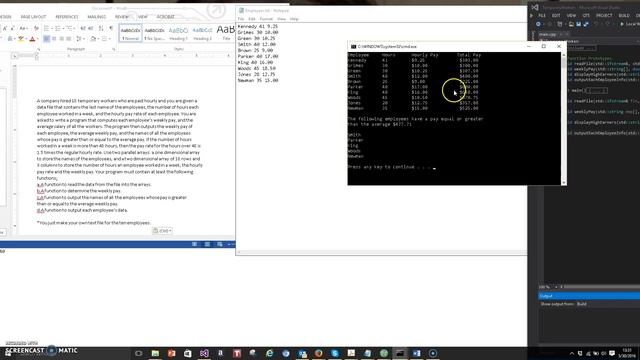Toggle Show paragraph marks in Word
This screenshot has height=360, width=640.
coord(111,28)
